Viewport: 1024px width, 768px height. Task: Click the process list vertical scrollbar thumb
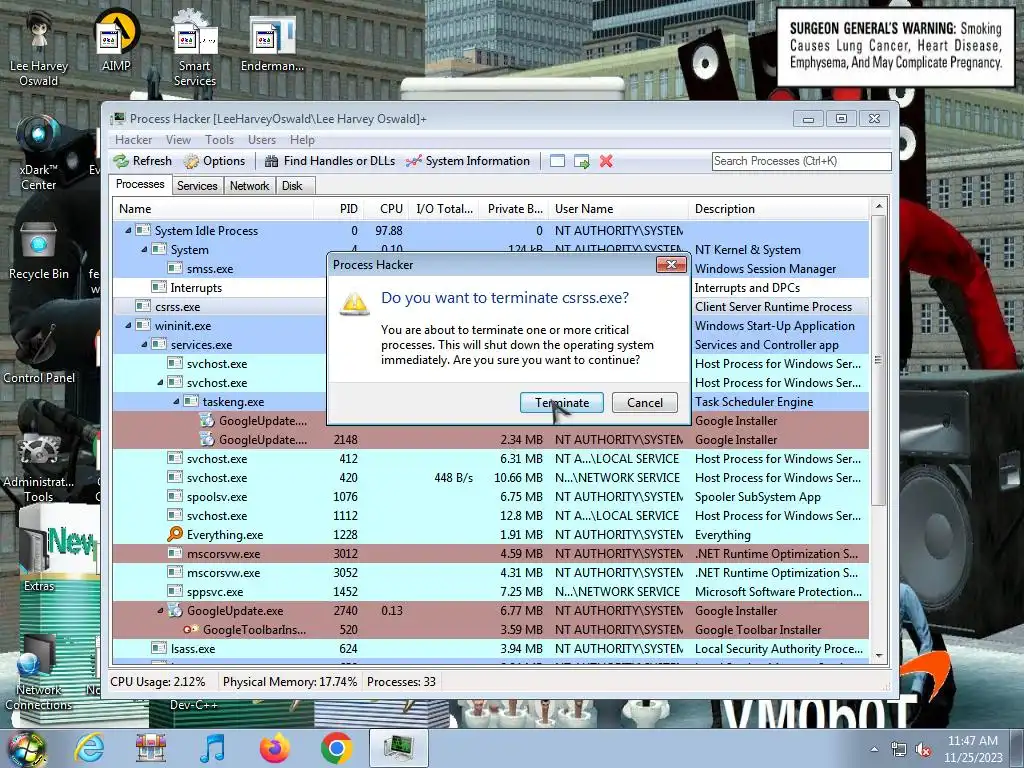pyautogui.click(x=878, y=359)
